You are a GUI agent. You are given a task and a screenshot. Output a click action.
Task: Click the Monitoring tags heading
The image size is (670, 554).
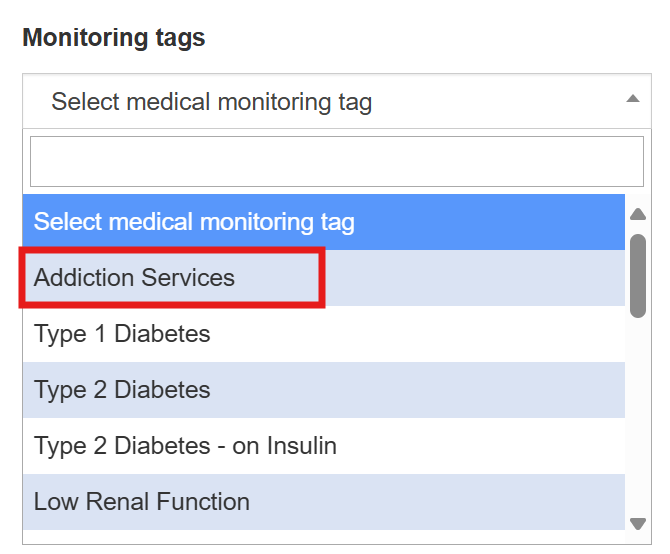(x=113, y=38)
